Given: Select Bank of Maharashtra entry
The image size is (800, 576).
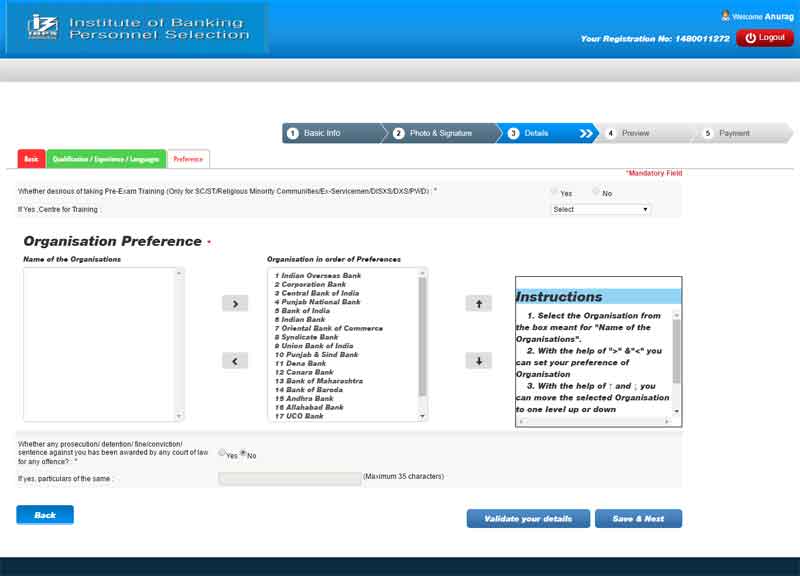Looking at the screenshot, I should coord(319,381).
